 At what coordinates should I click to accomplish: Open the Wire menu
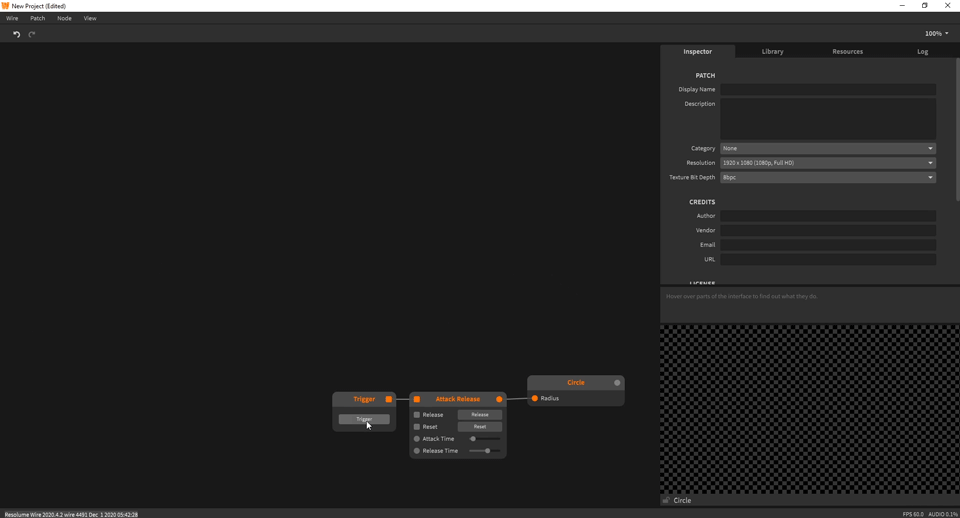[x=12, y=18]
